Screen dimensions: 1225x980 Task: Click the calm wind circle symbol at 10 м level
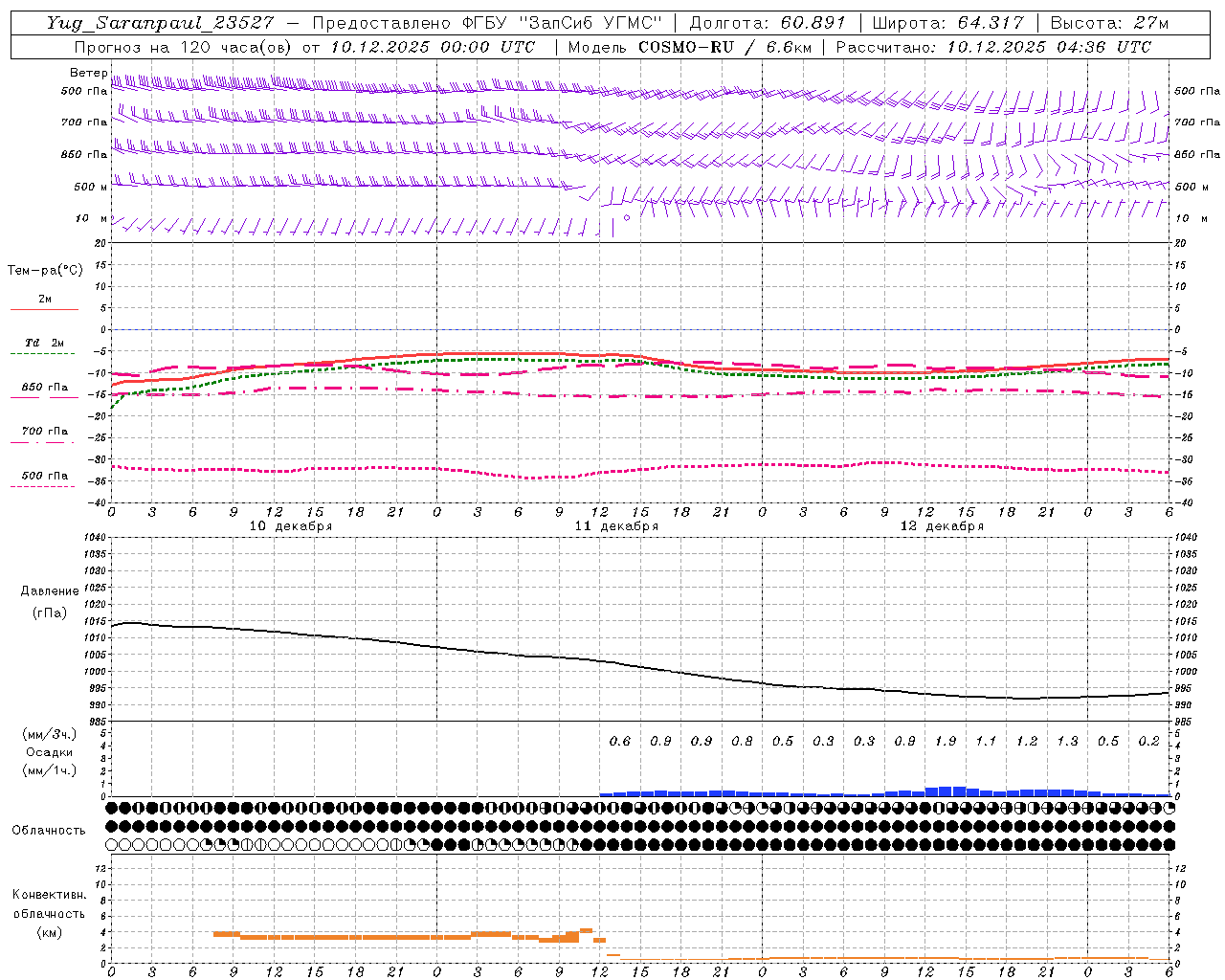(627, 217)
